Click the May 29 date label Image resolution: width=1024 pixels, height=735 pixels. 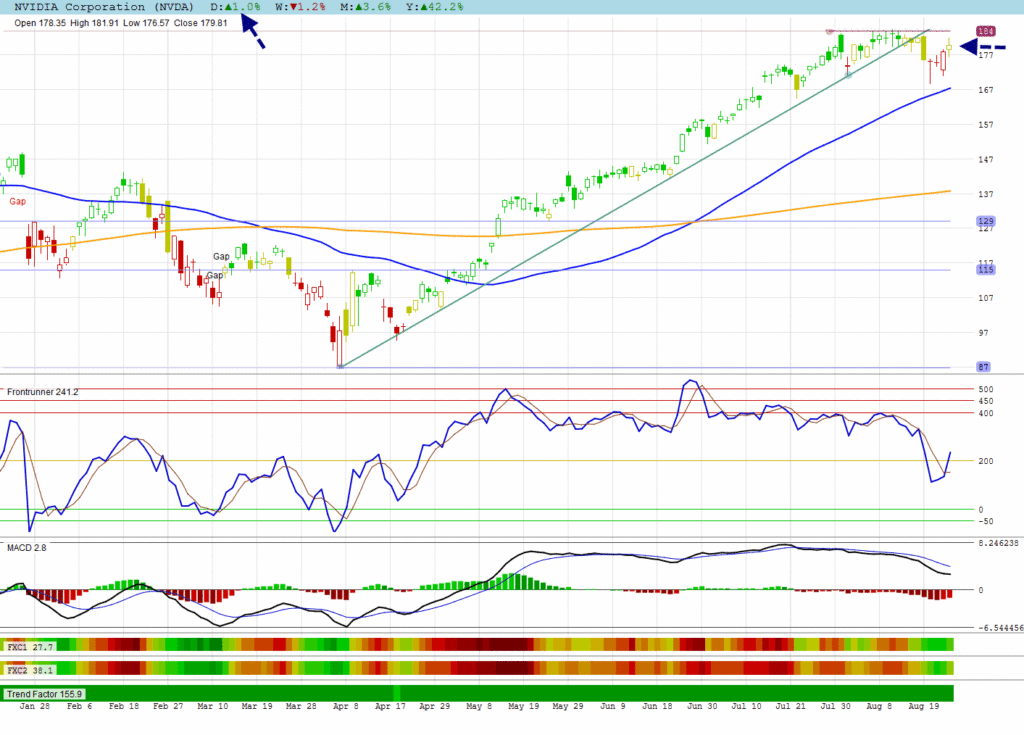tap(568, 706)
